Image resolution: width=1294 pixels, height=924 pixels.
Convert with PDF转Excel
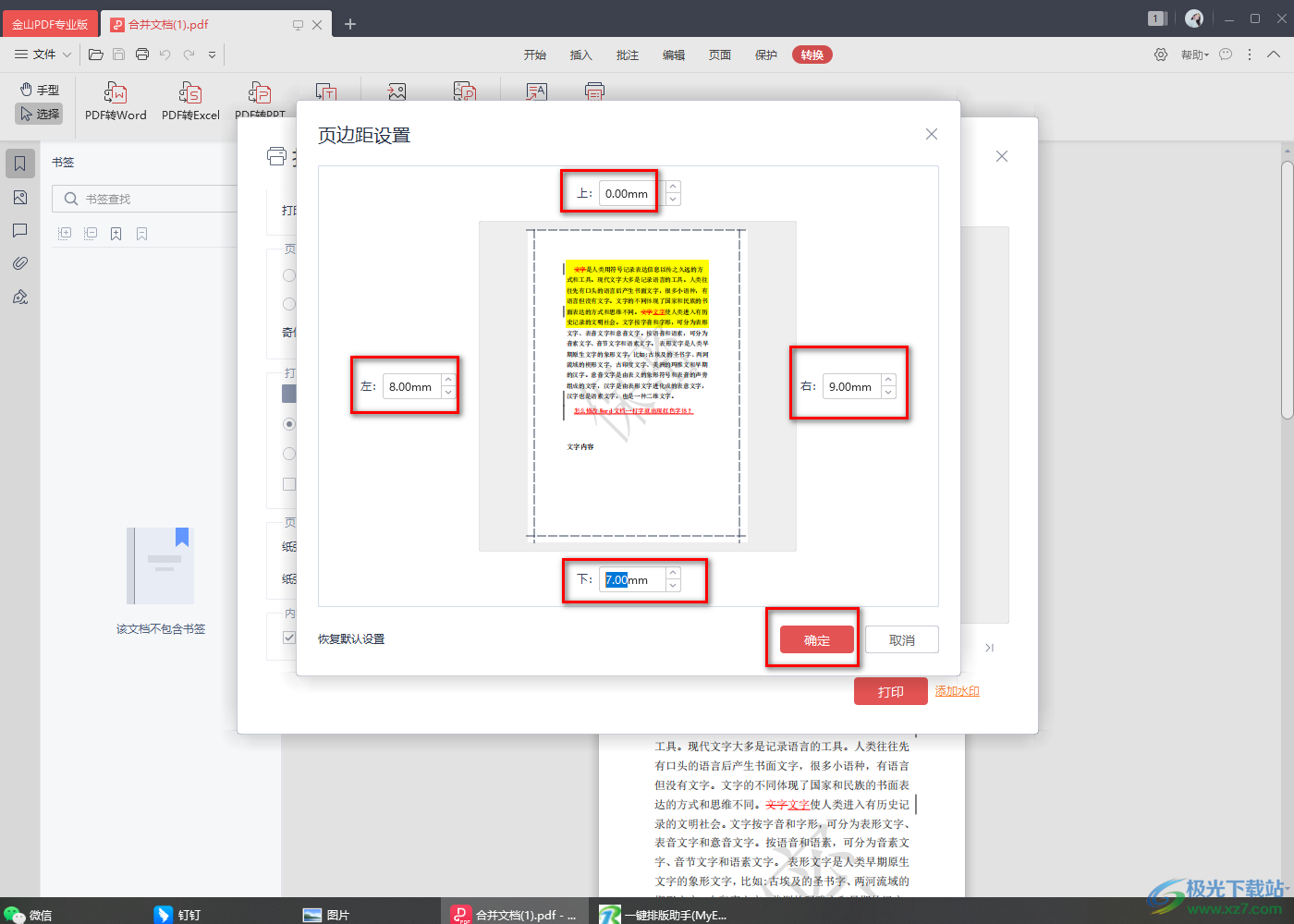coord(190,102)
